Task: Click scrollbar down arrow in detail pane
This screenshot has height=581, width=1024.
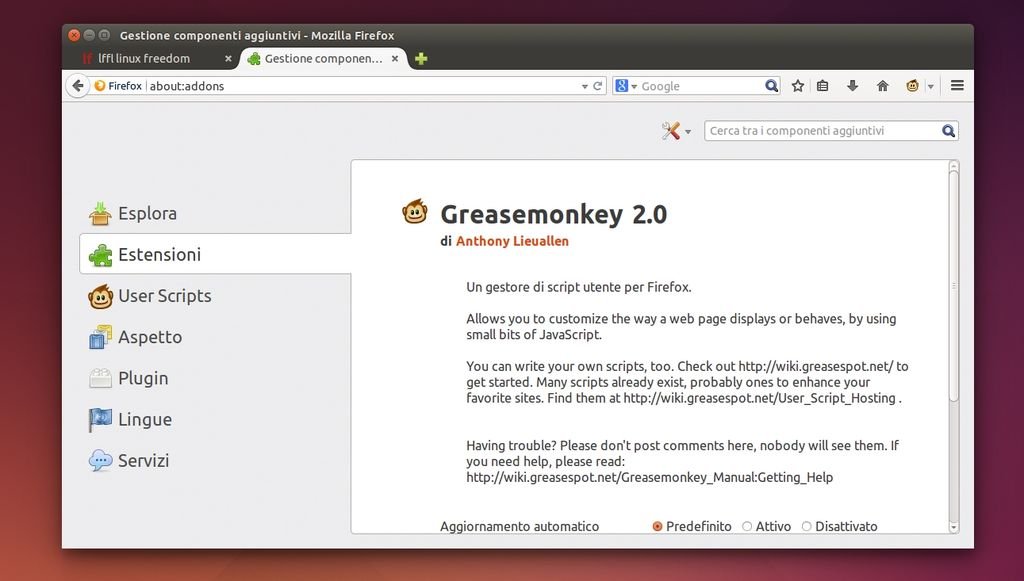Action: [953, 527]
